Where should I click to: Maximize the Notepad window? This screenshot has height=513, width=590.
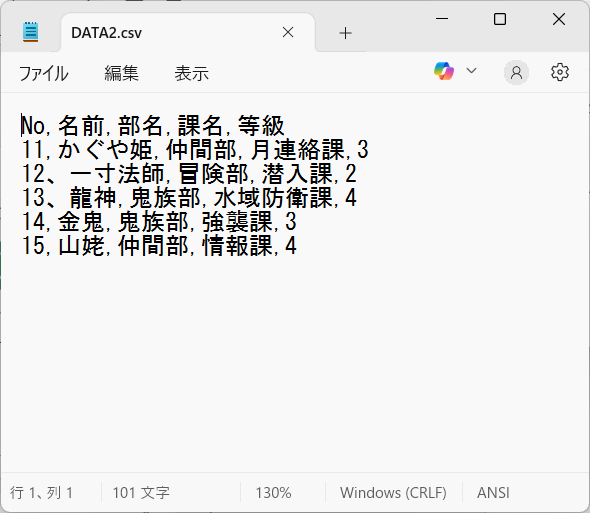coord(500,19)
